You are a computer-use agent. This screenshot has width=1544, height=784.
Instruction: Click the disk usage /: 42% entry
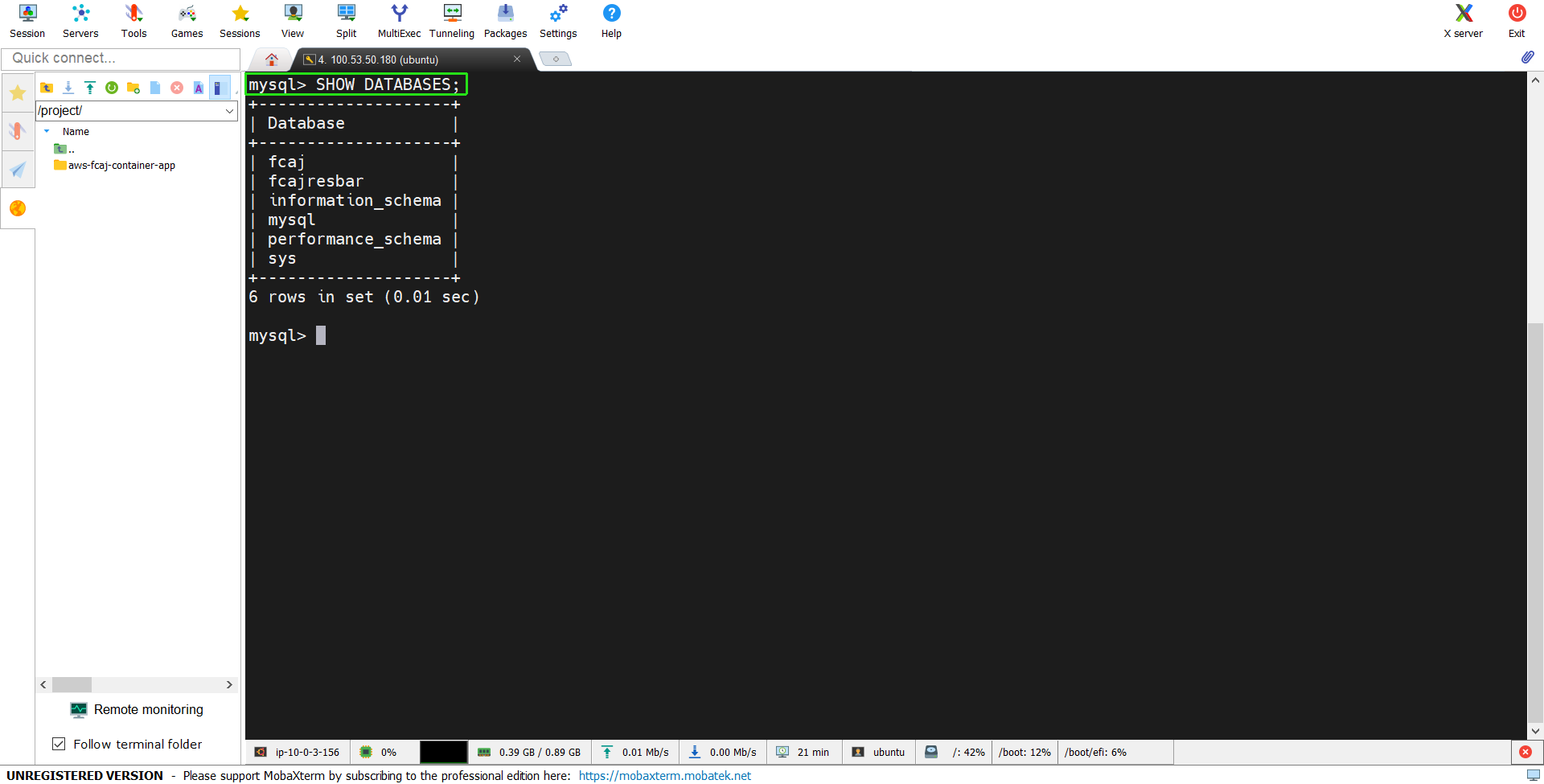[x=955, y=752]
